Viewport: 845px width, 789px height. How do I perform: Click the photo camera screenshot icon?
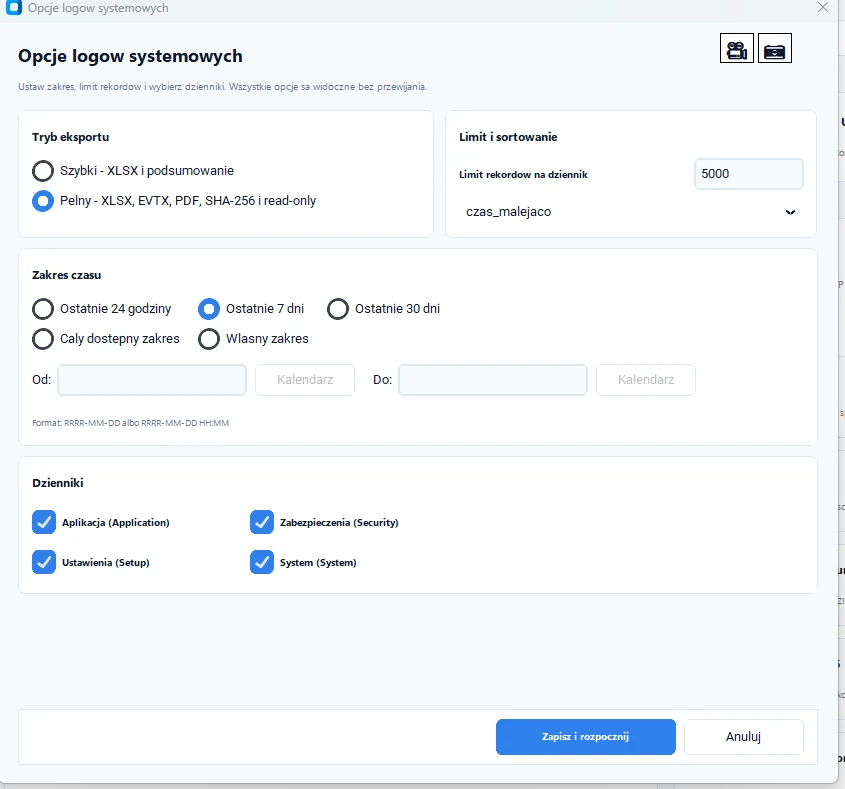click(774, 48)
